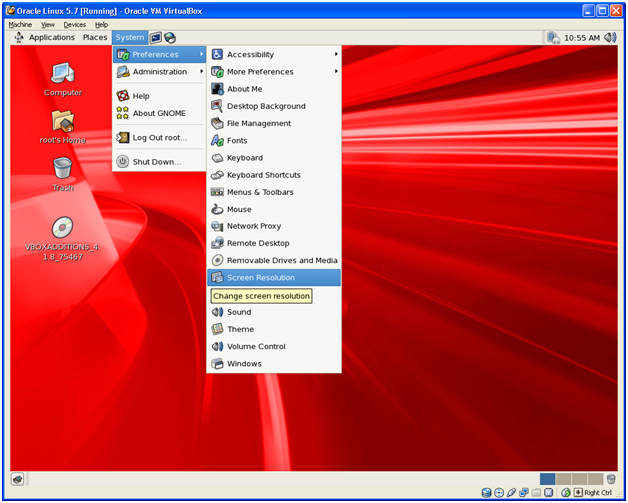
Task: Select first workspace in workspace switcher
Action: tap(547, 479)
